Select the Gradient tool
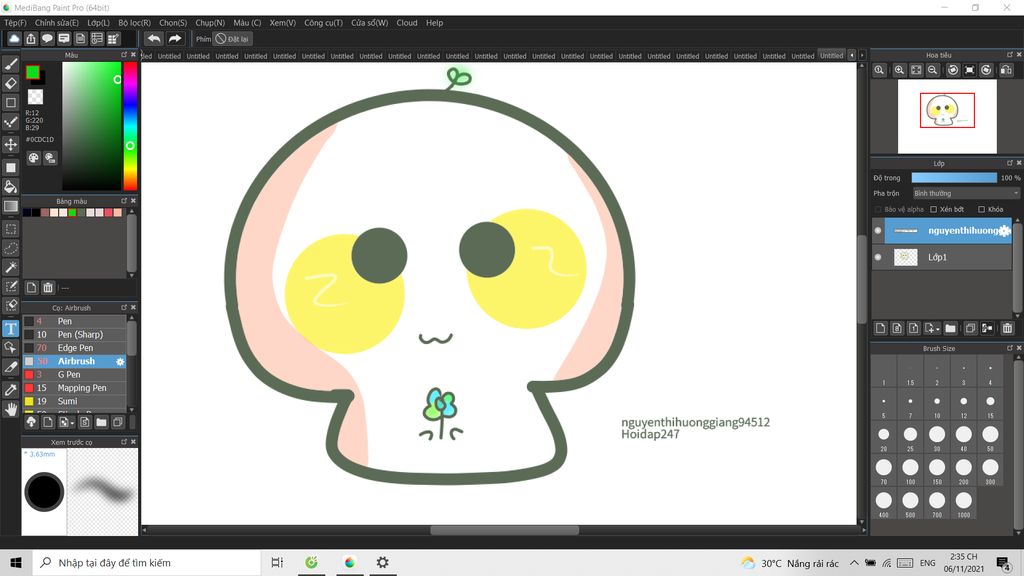The image size is (1024, 576). [11, 206]
